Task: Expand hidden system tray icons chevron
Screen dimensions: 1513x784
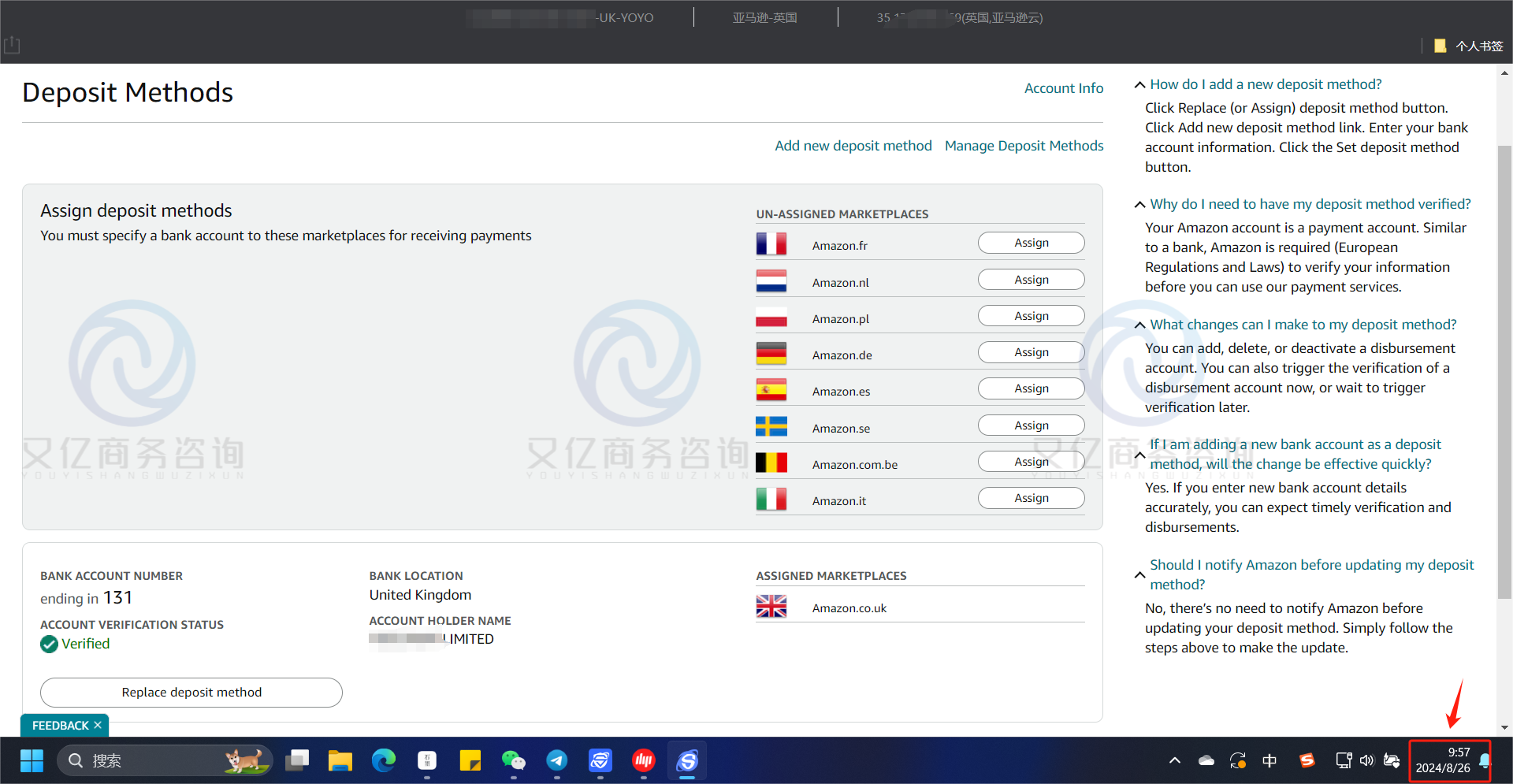Action: (x=1175, y=760)
